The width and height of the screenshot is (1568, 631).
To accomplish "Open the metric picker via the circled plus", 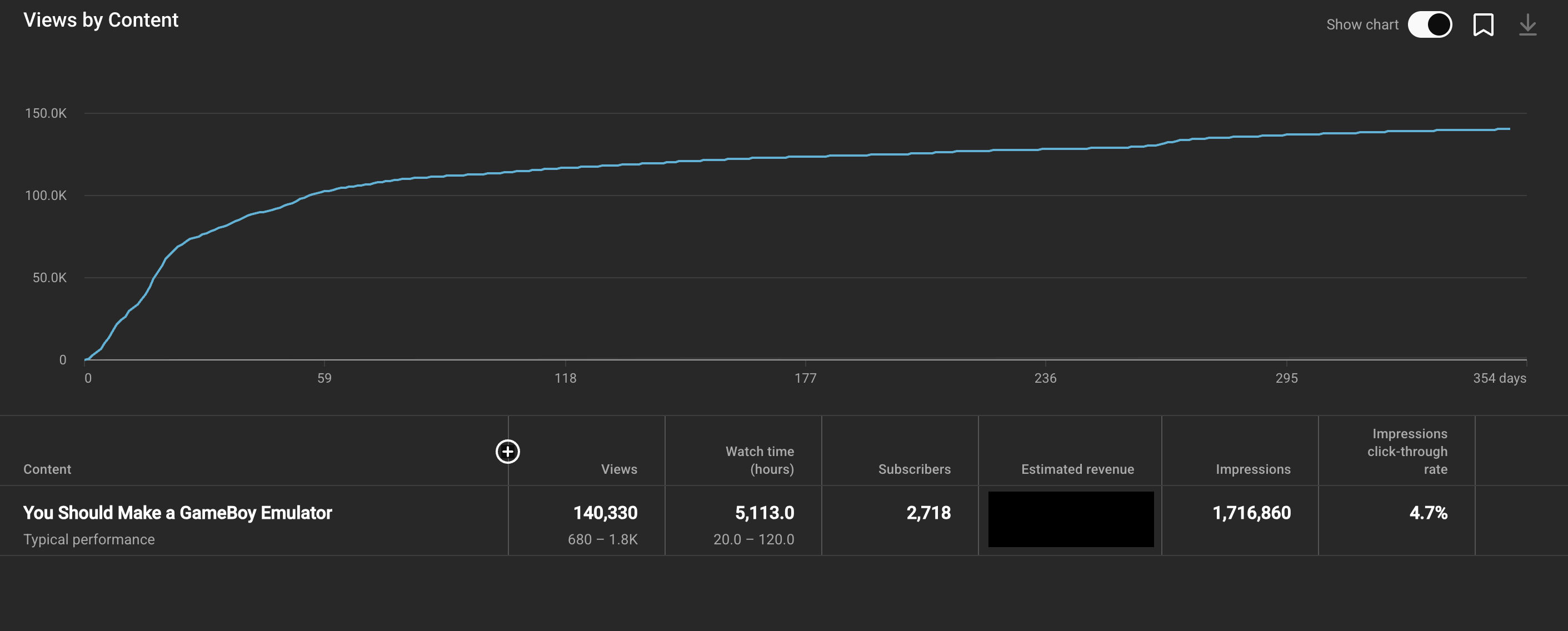I will pyautogui.click(x=507, y=452).
